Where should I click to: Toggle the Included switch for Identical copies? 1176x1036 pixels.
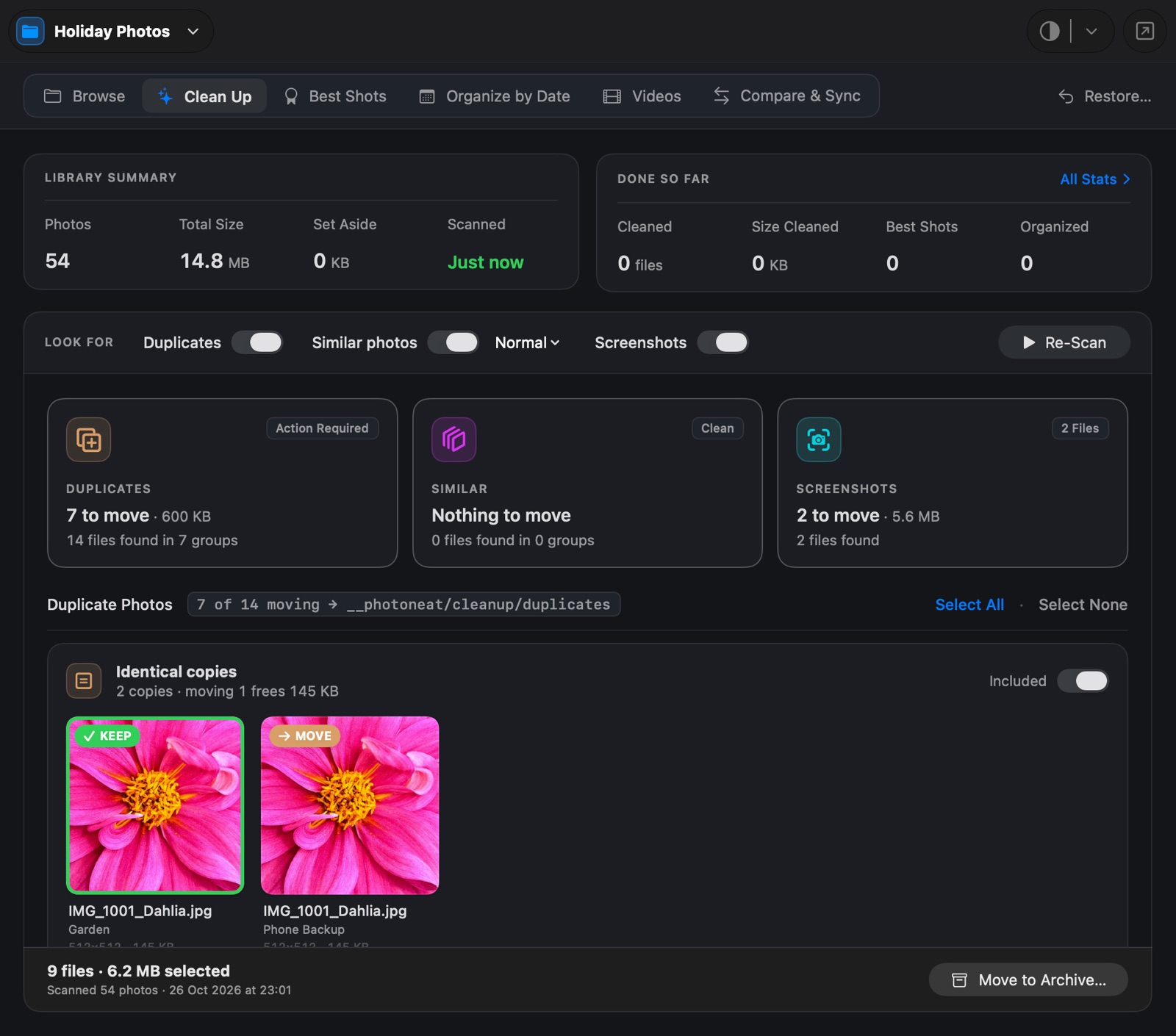[x=1083, y=681]
